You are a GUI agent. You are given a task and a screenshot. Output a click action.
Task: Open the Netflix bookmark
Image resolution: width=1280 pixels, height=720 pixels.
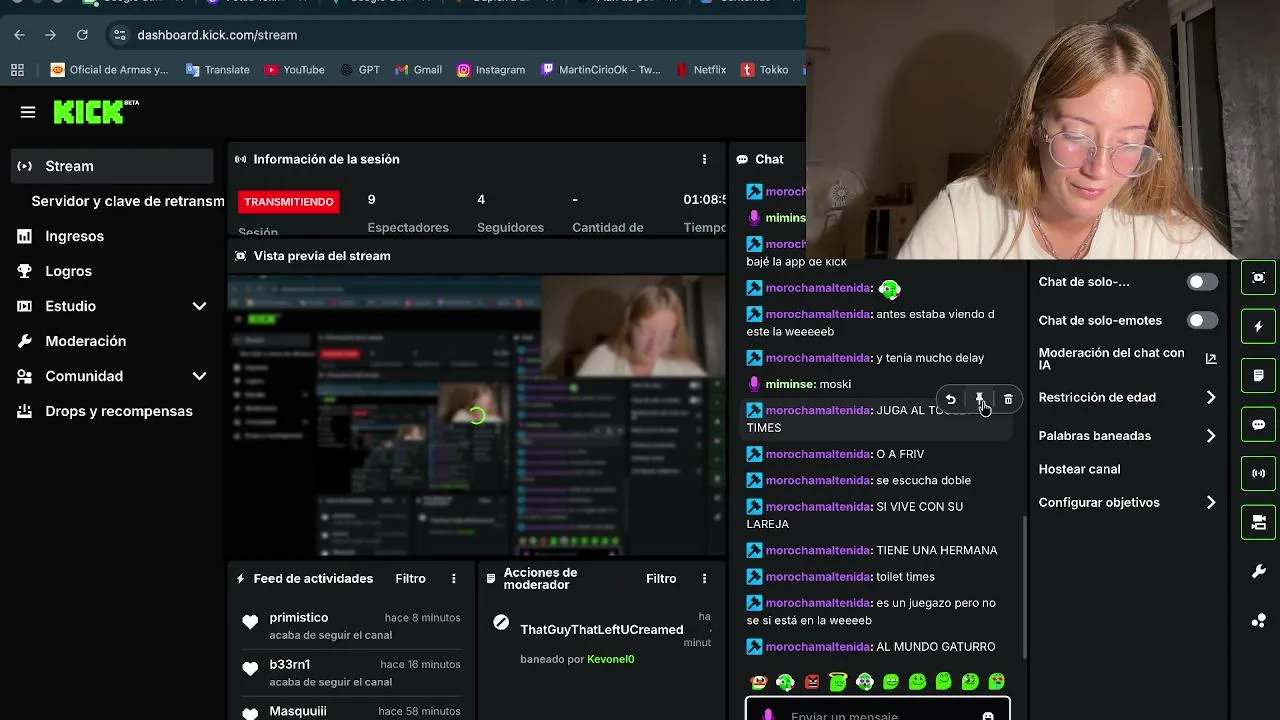pyautogui.click(x=701, y=70)
